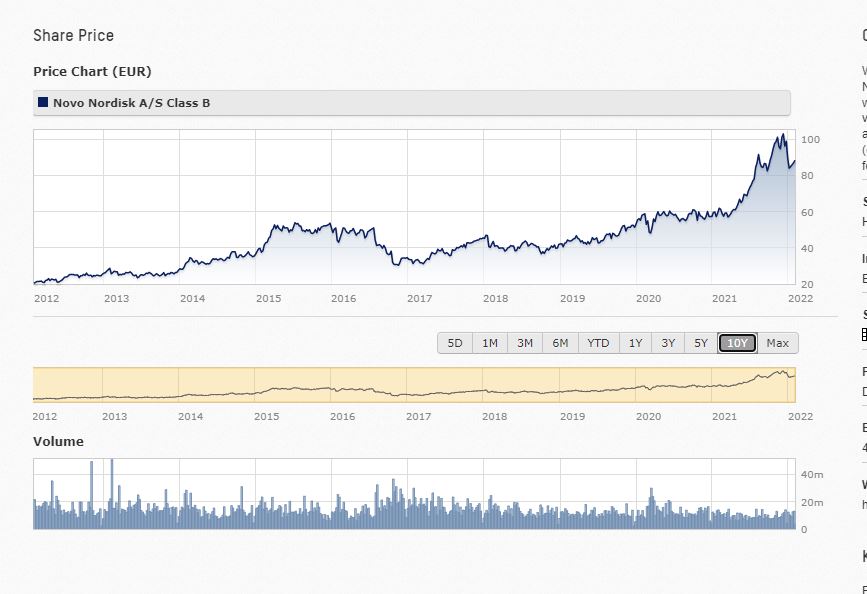Click the navy legend color square
Viewport: 867px width, 594px height.
point(43,102)
